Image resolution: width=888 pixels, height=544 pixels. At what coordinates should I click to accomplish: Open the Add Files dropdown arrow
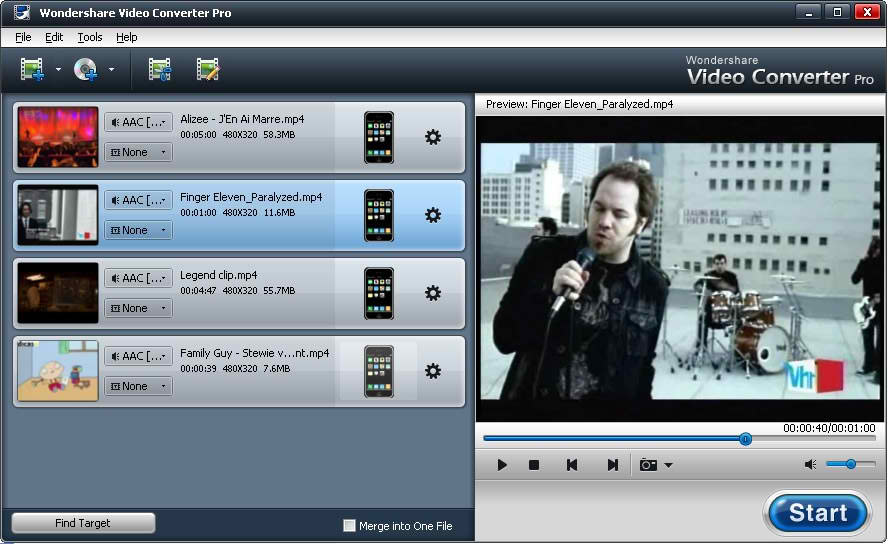pos(58,70)
